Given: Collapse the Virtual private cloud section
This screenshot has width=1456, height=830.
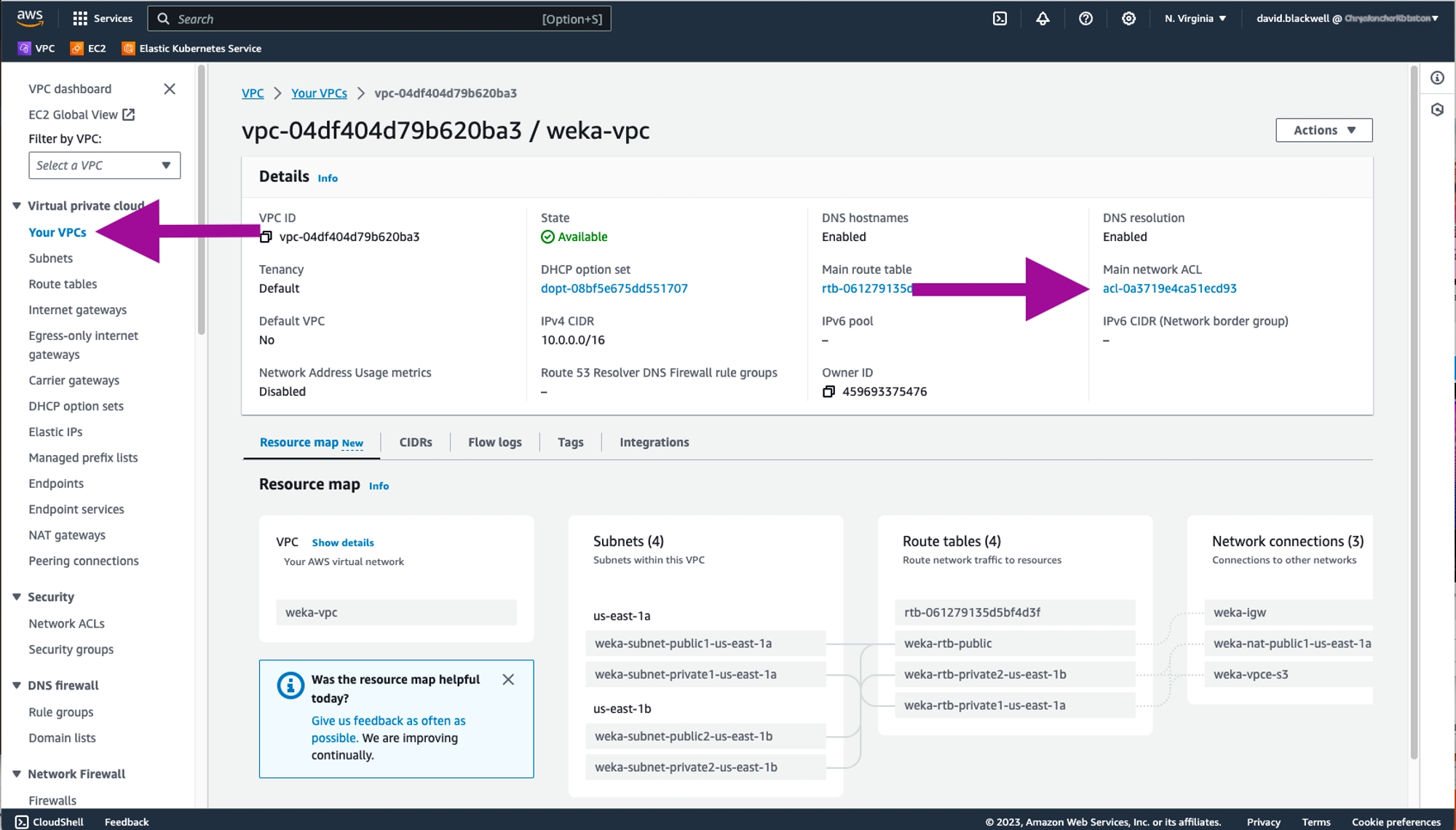Looking at the screenshot, I should (x=17, y=206).
